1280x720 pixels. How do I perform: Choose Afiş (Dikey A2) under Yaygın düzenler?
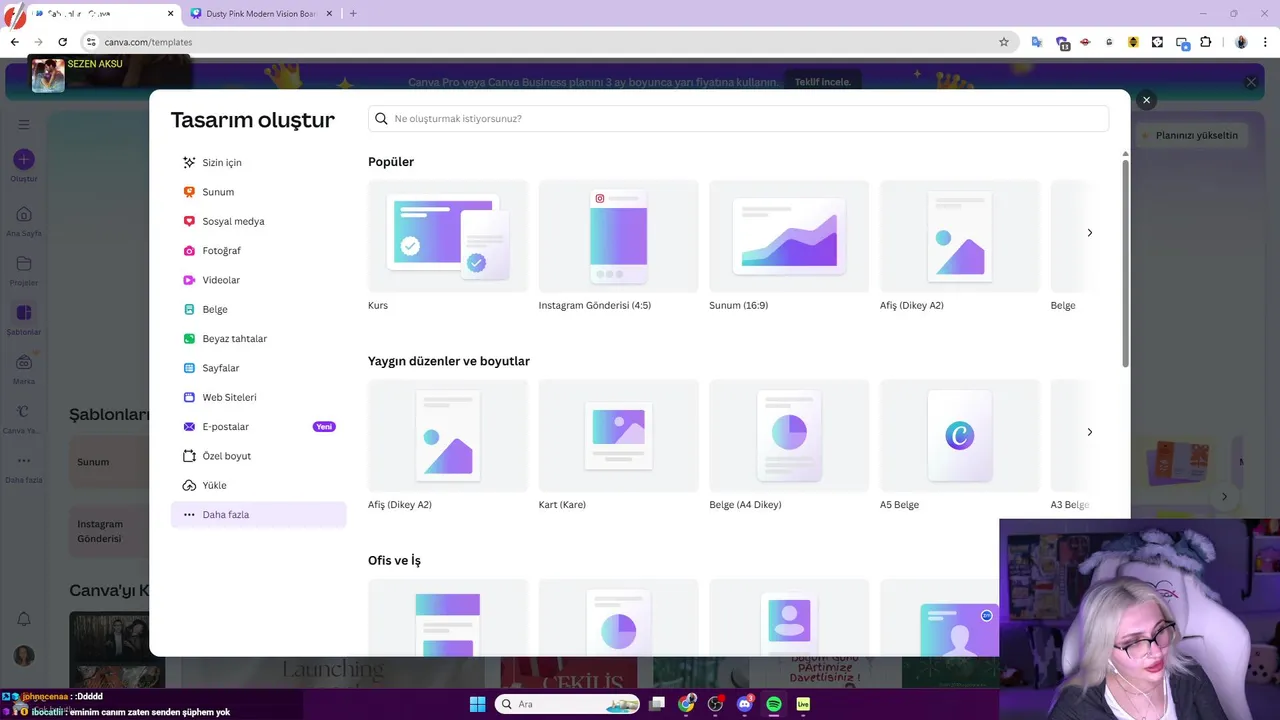[x=448, y=436]
